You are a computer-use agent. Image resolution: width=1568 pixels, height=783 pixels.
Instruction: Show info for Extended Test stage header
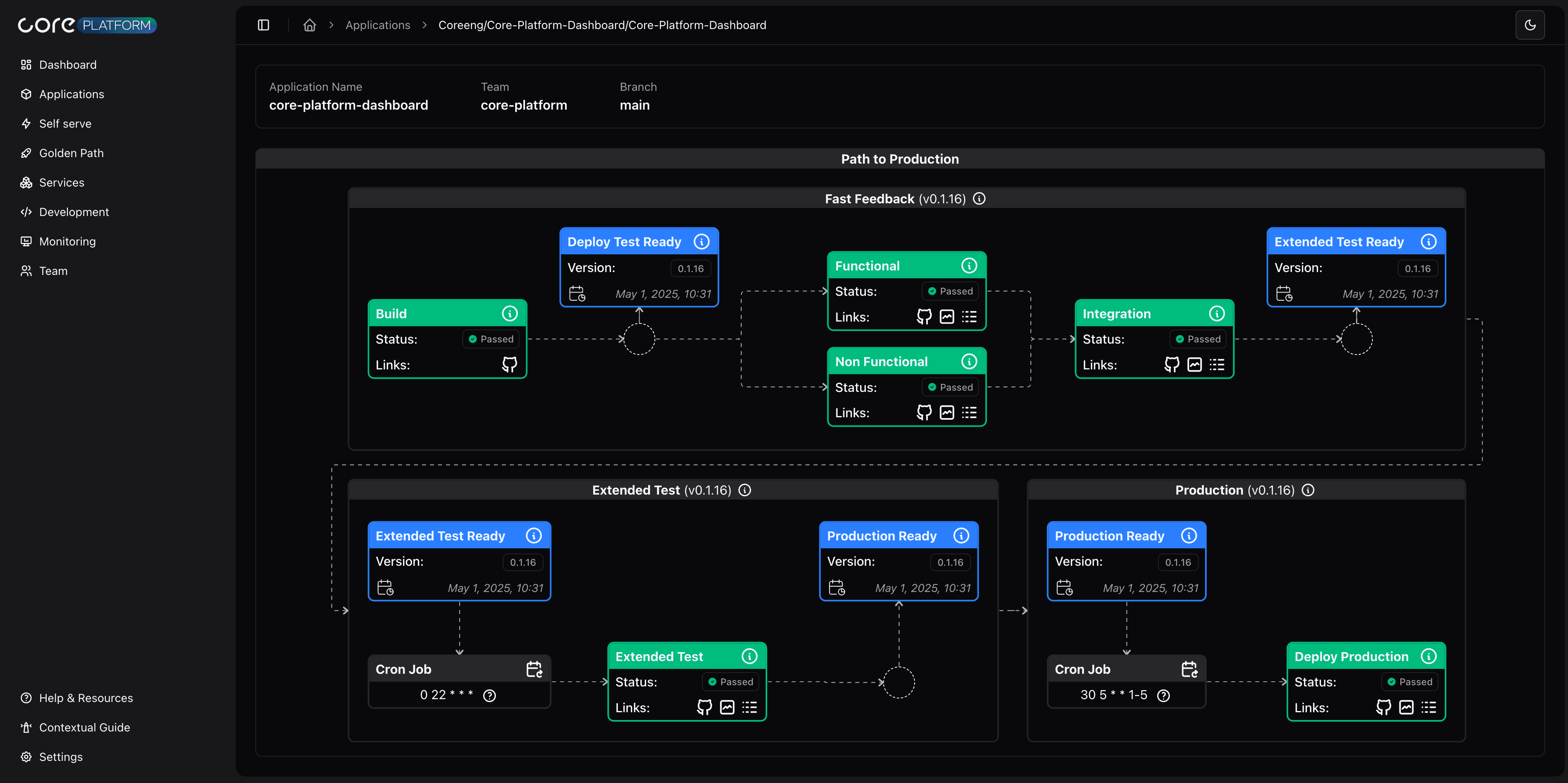(x=744, y=490)
